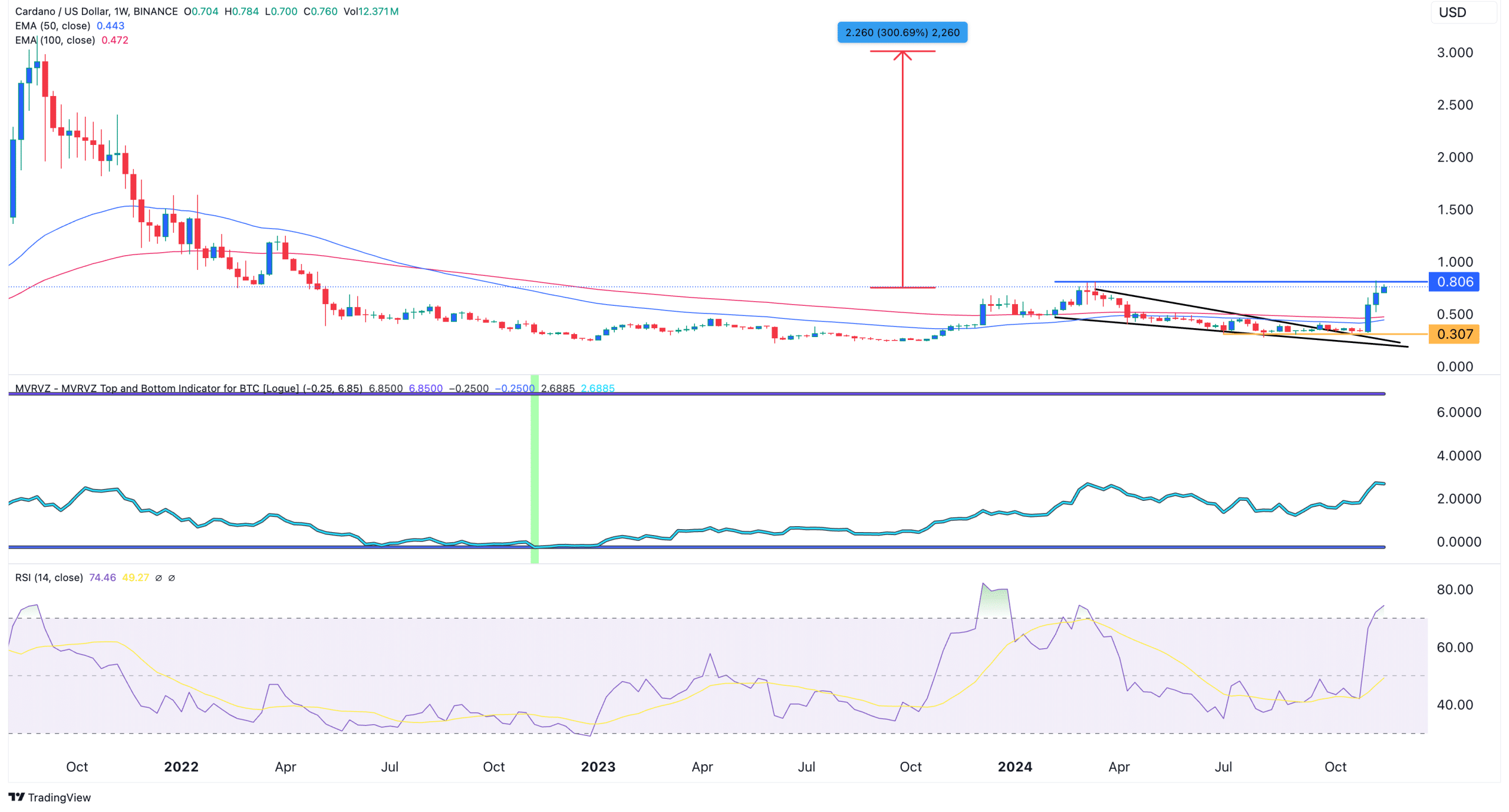
Task: Select the RSI (14, close) indicator label
Action: pos(49,577)
